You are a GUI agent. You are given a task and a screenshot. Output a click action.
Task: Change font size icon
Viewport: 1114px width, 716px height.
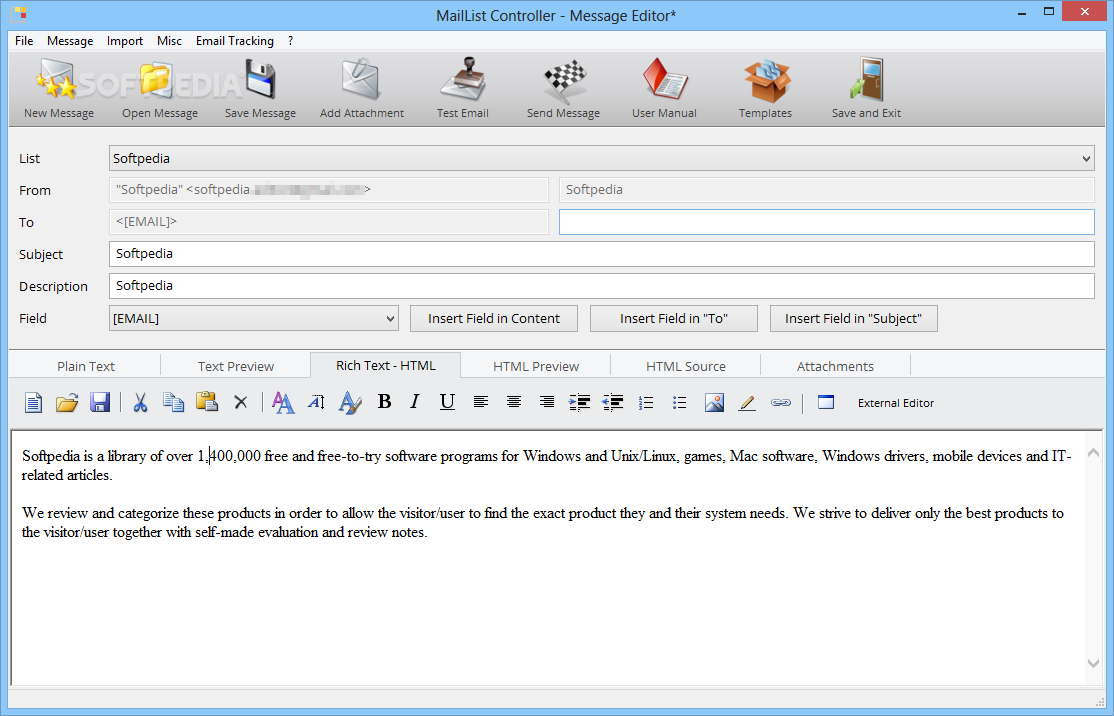[316, 403]
